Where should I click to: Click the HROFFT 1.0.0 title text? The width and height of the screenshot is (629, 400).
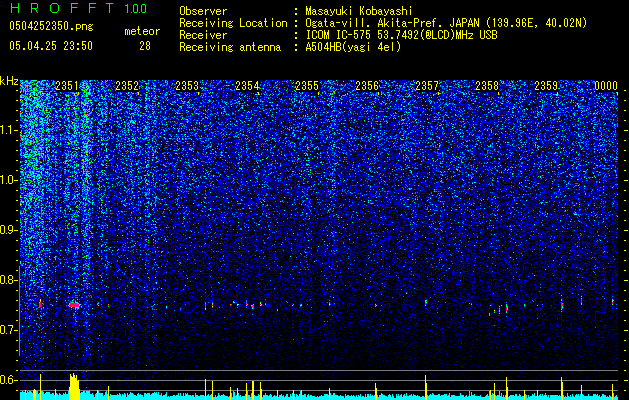[78, 8]
